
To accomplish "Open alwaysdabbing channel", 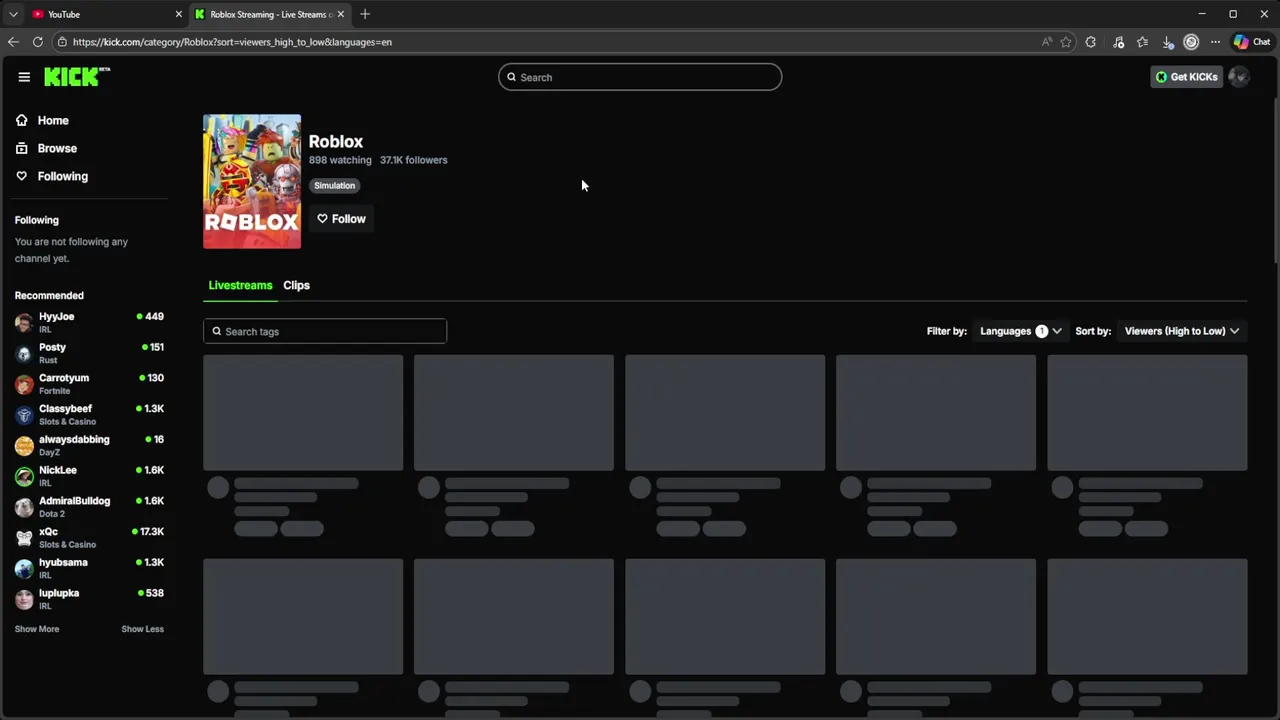I will coord(89,445).
